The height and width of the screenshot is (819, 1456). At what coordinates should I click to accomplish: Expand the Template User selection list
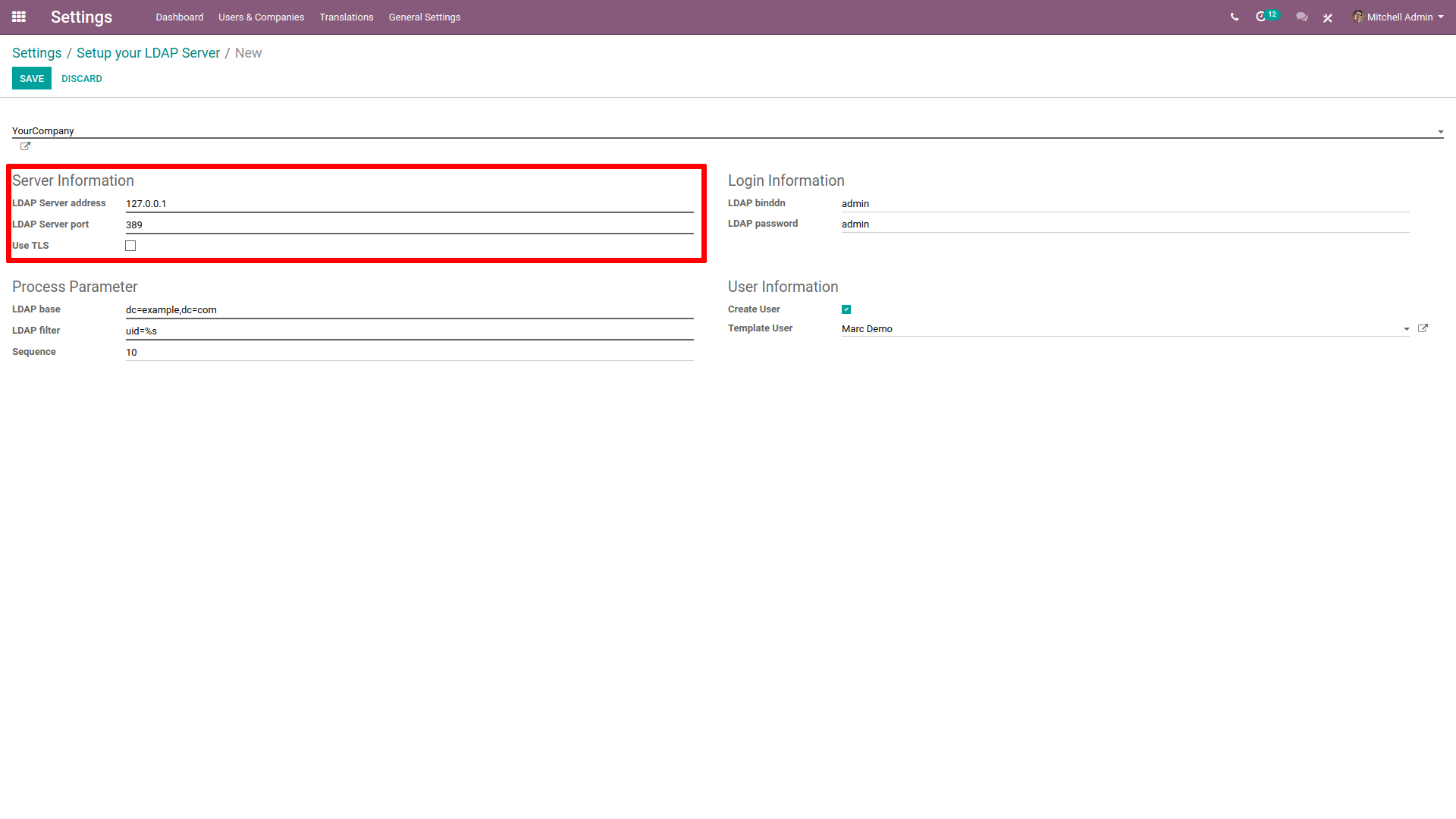tap(1406, 328)
